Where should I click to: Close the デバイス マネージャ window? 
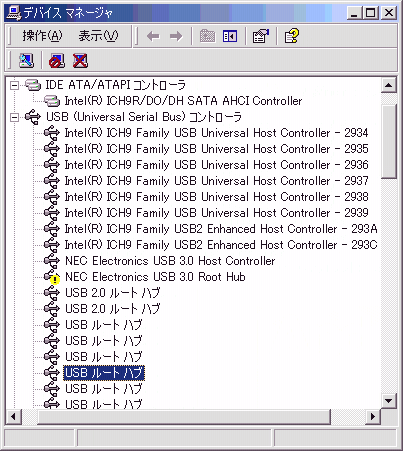click(x=389, y=13)
